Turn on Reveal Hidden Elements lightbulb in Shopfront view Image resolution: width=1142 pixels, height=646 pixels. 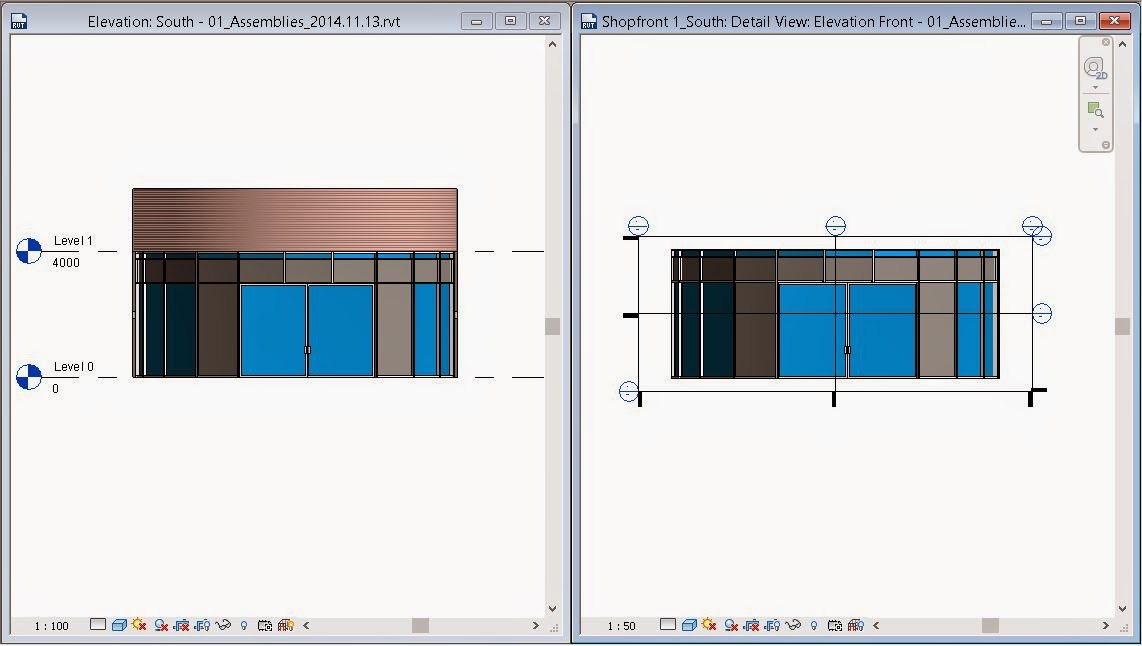(813, 625)
